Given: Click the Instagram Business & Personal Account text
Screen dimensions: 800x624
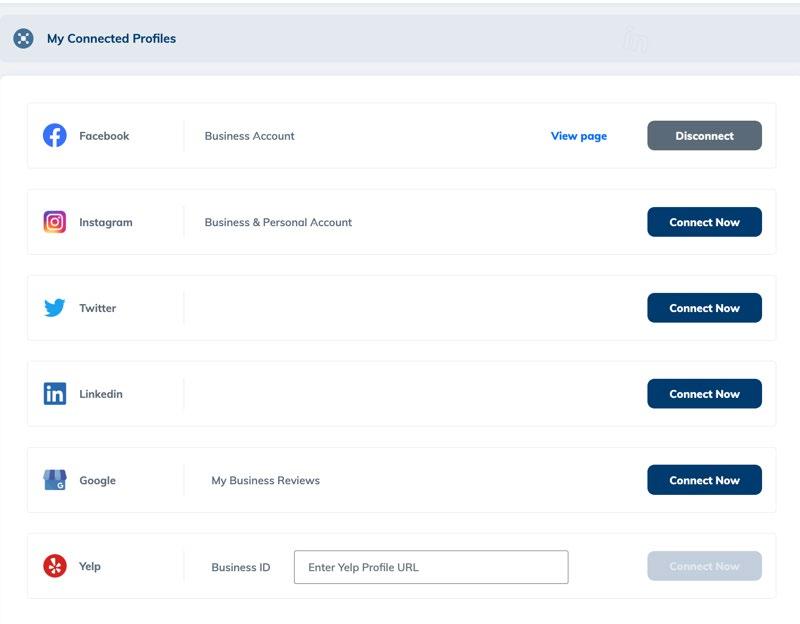Looking at the screenshot, I should [278, 222].
